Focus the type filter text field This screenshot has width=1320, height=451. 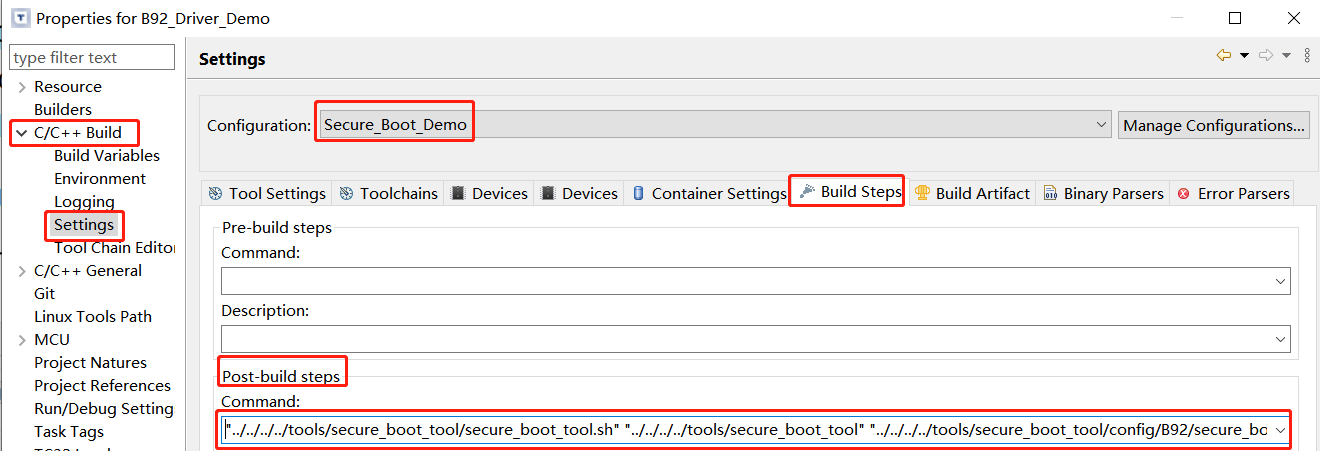(92, 57)
